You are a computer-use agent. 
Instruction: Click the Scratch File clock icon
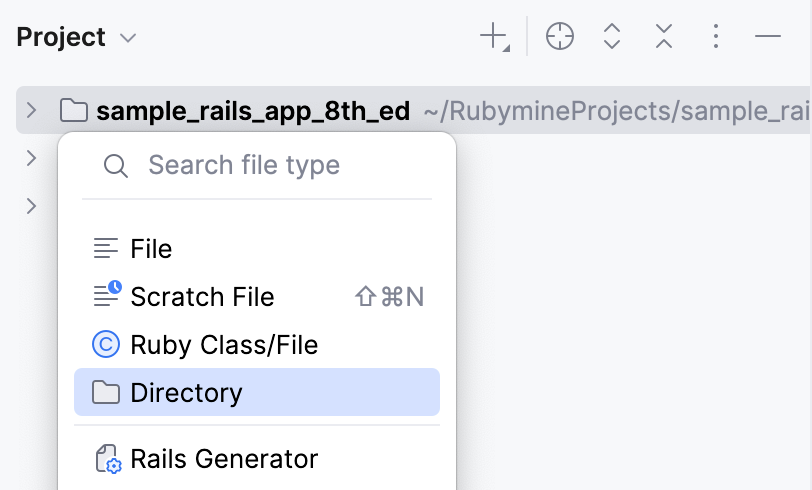(x=107, y=296)
